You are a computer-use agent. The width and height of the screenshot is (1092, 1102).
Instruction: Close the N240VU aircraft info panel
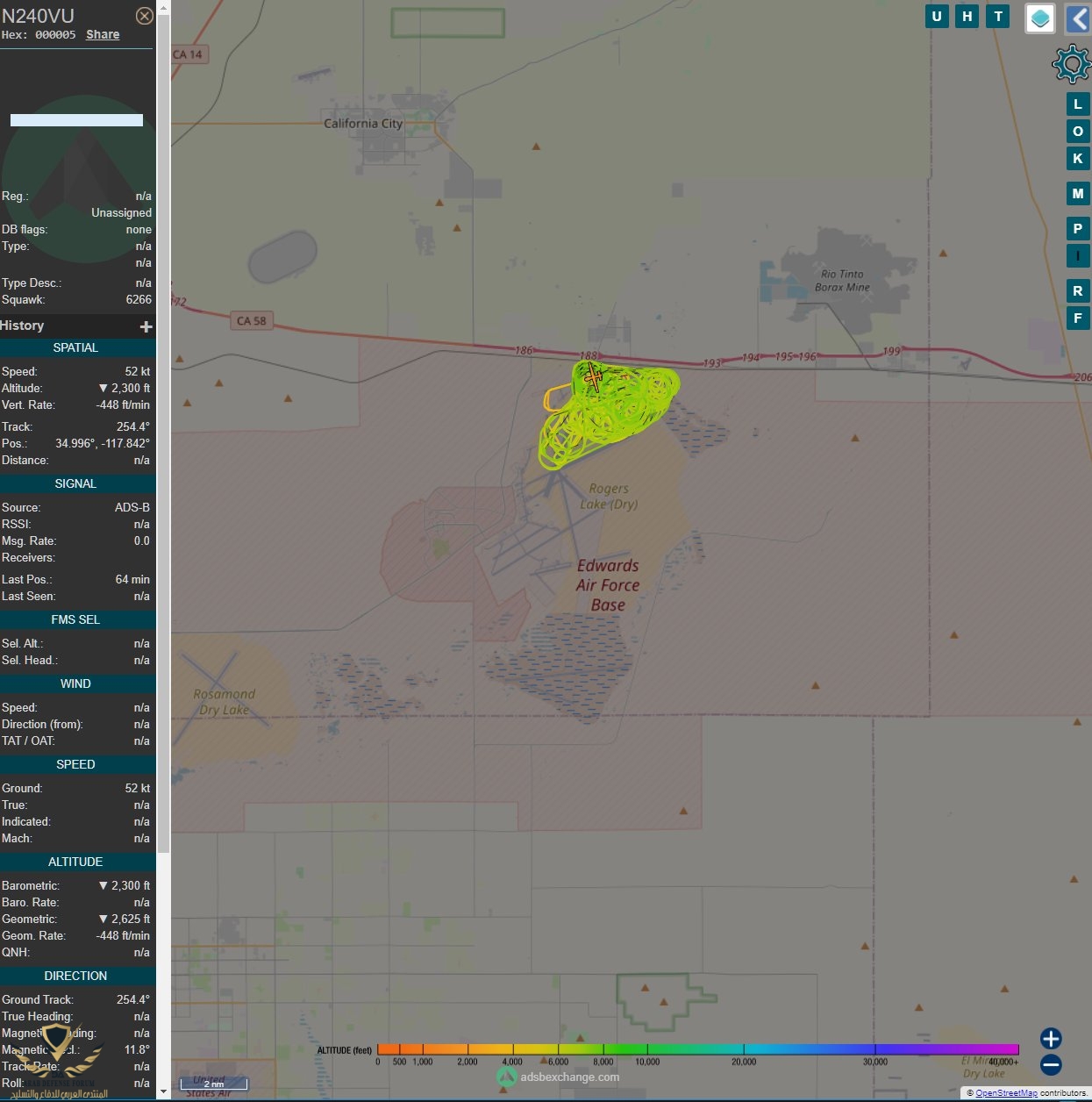(145, 16)
